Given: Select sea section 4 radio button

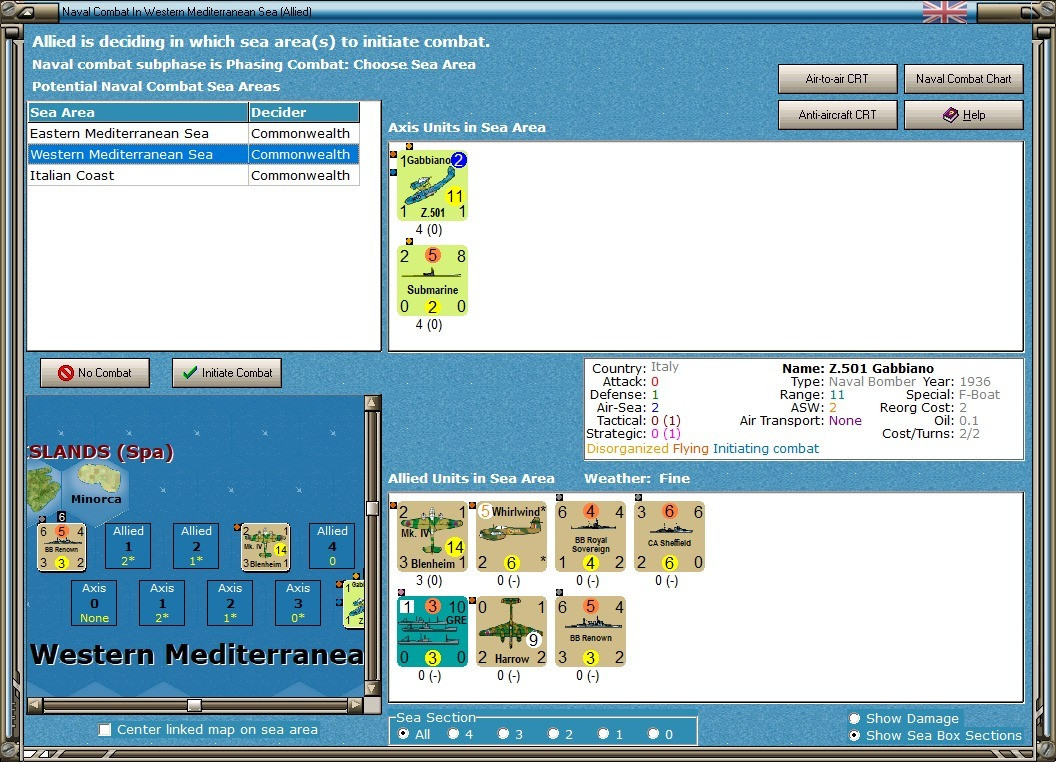Looking at the screenshot, I should (453, 734).
